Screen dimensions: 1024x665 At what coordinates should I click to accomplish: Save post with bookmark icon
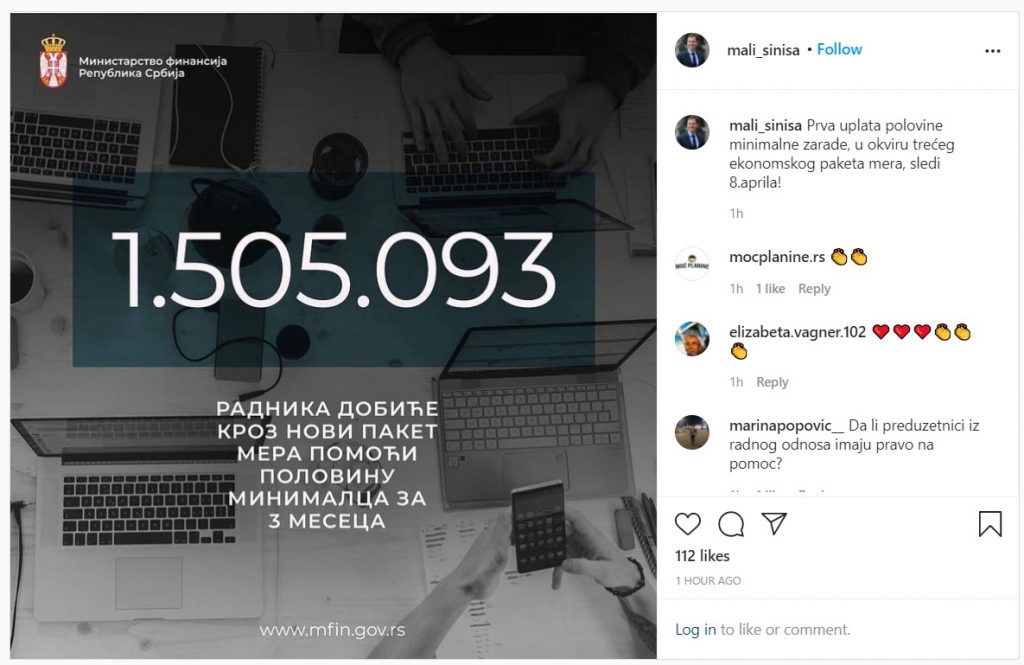990,524
